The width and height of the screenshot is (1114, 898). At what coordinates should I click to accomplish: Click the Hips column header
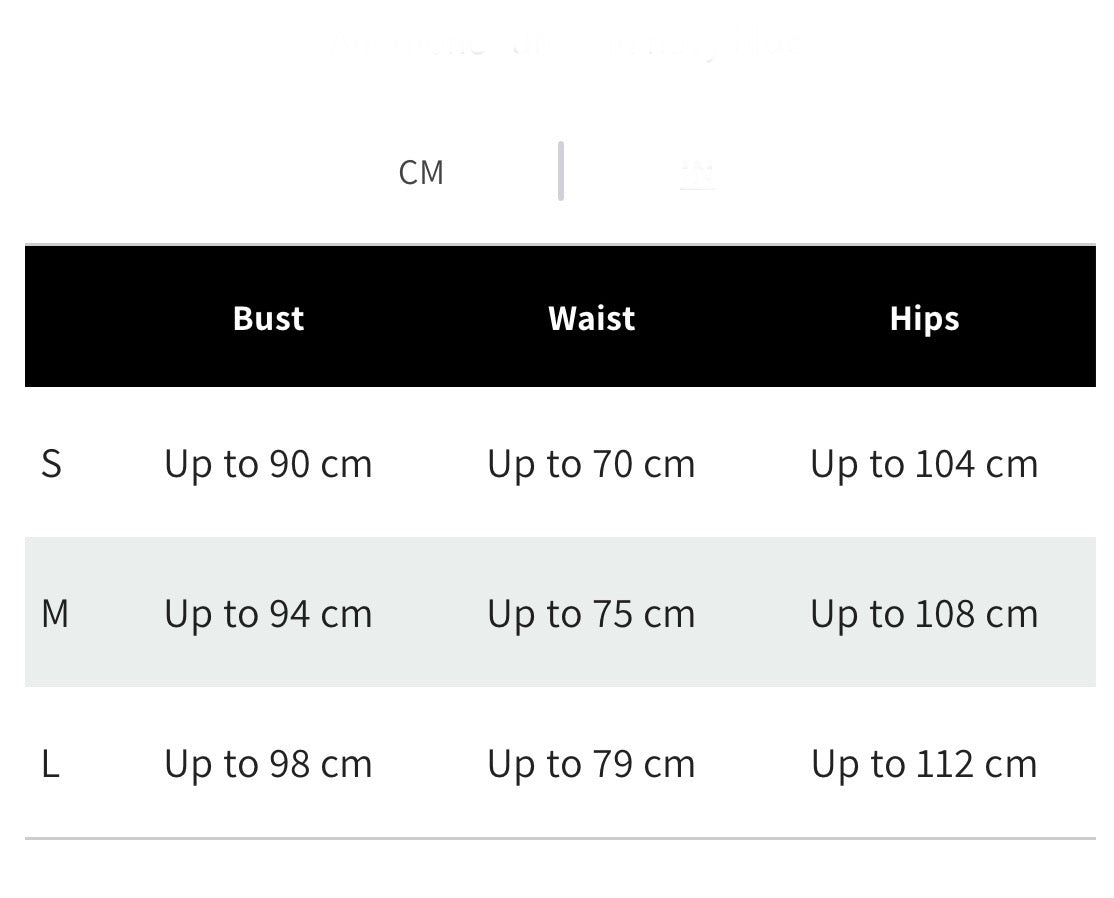(x=924, y=318)
